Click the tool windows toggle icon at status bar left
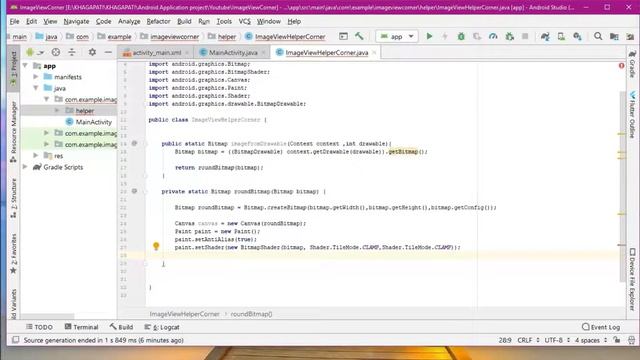Screen dimensions: 640x360 [x=16, y=340]
